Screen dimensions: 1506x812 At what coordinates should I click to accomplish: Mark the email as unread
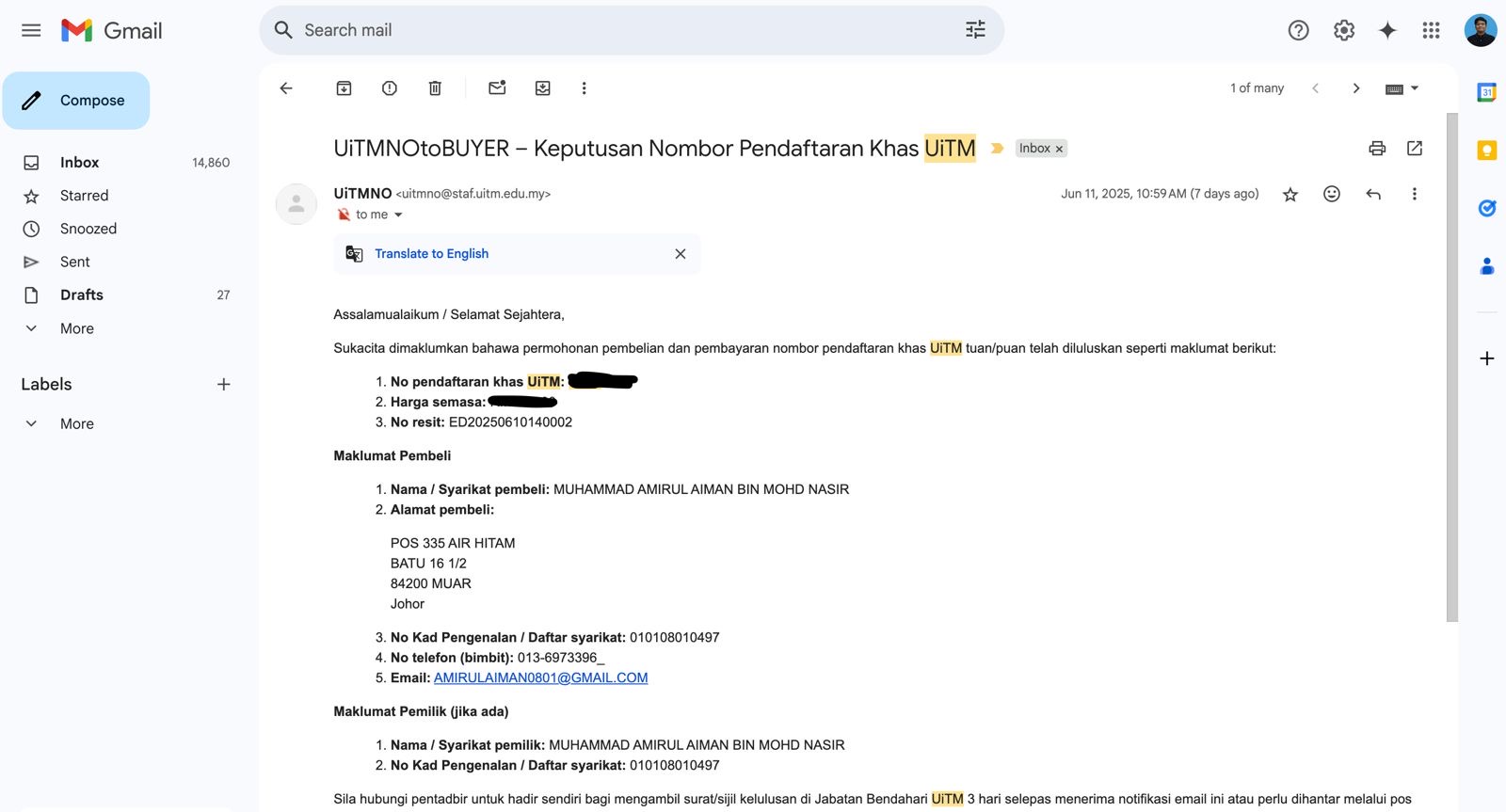tap(497, 88)
